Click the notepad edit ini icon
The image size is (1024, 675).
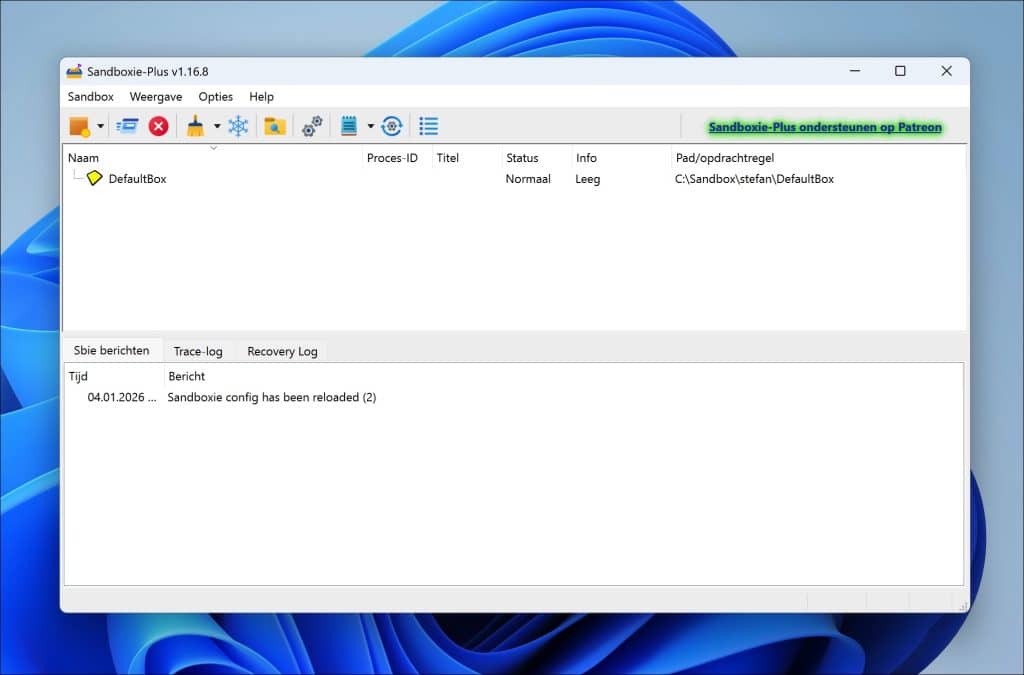349,126
